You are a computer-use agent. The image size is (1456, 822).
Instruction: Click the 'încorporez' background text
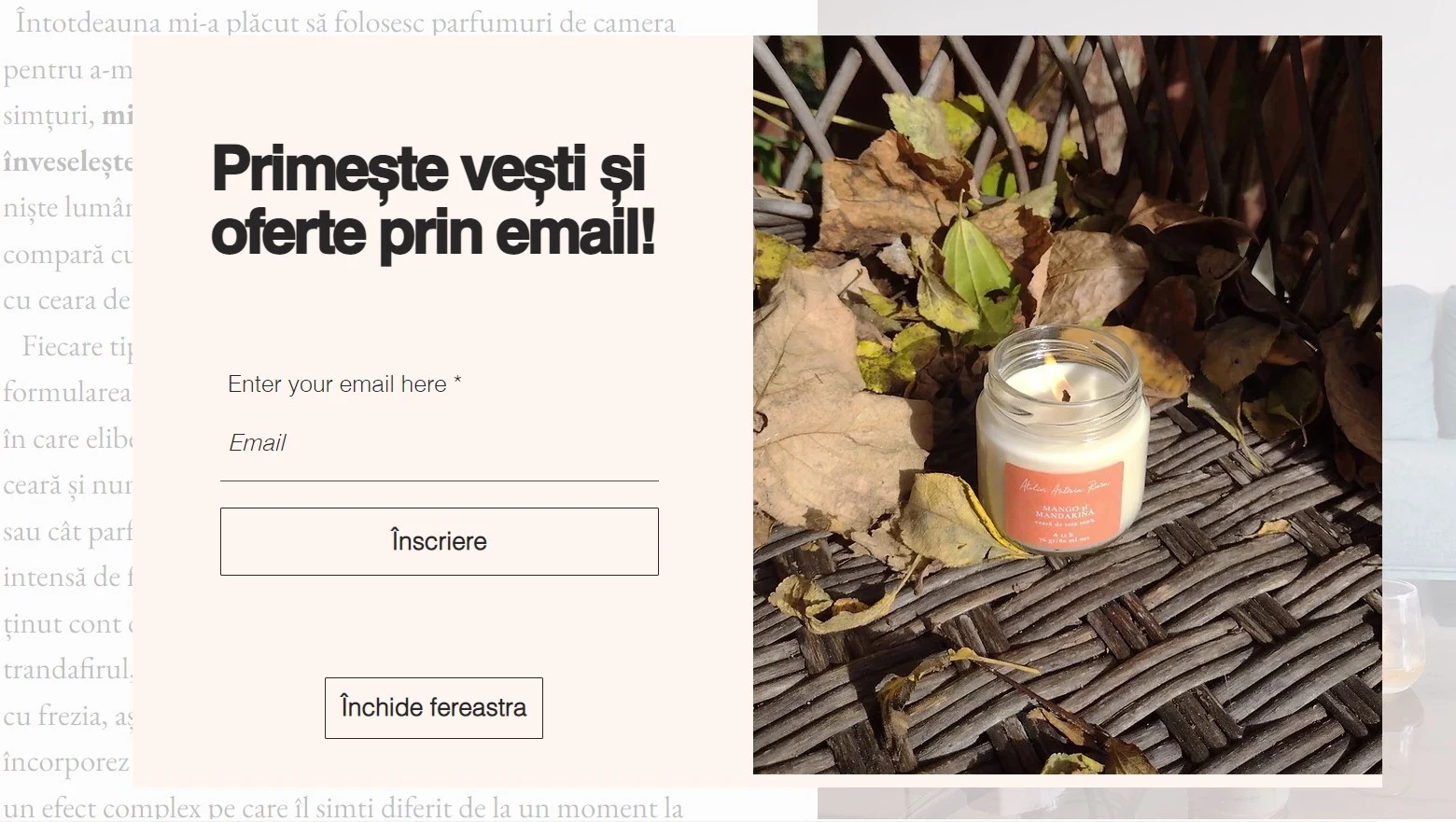point(66,761)
